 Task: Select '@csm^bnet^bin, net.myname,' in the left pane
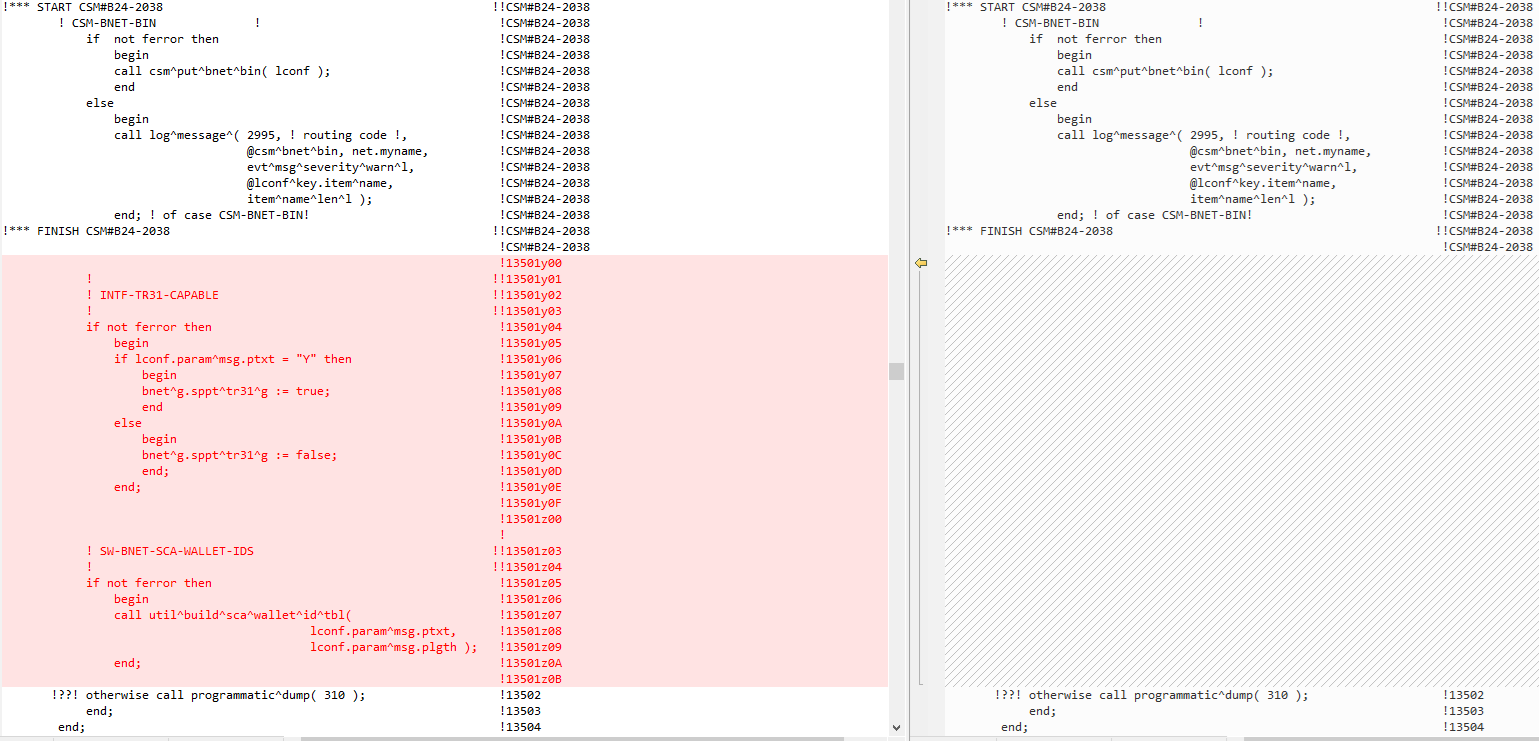[x=338, y=151]
